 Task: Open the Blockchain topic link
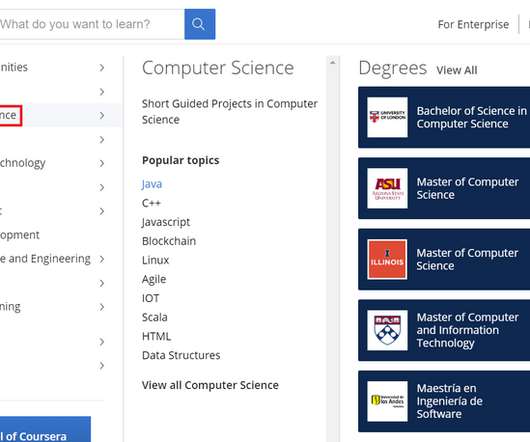[x=169, y=241]
